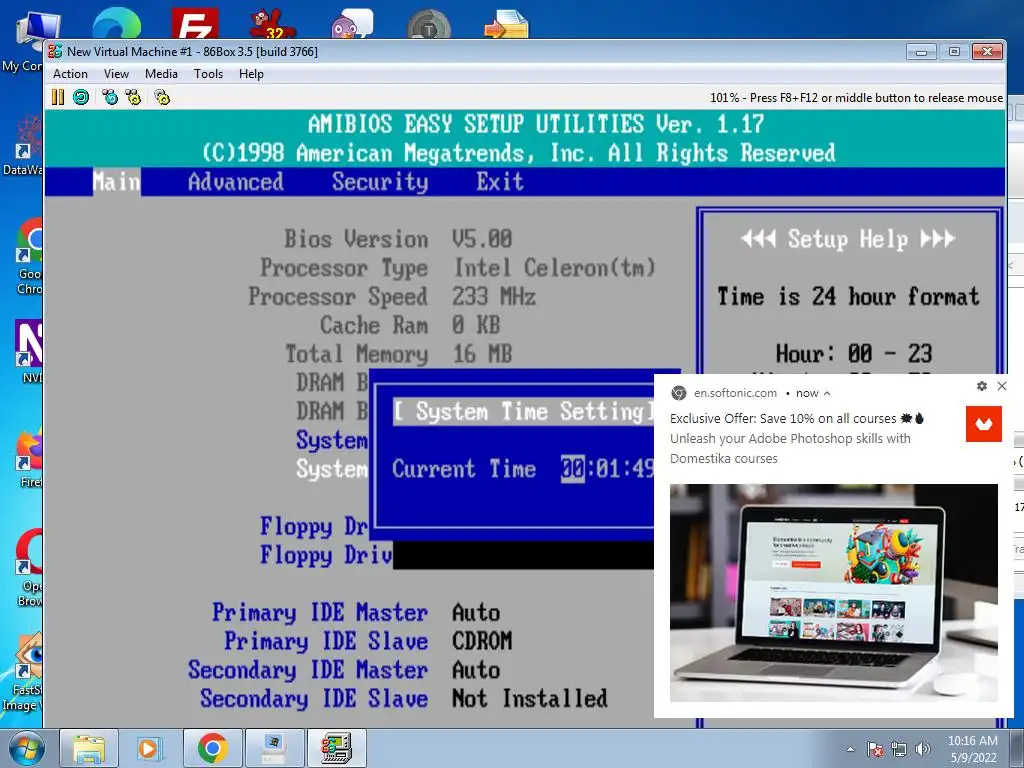The height and width of the screenshot is (768, 1024).
Task: Pause the virtual machine execution
Action: click(x=57, y=97)
